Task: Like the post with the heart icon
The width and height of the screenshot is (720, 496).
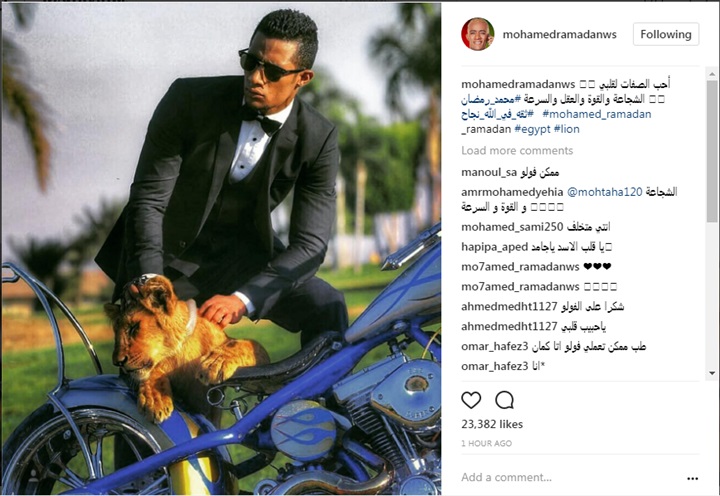Action: 471,400
